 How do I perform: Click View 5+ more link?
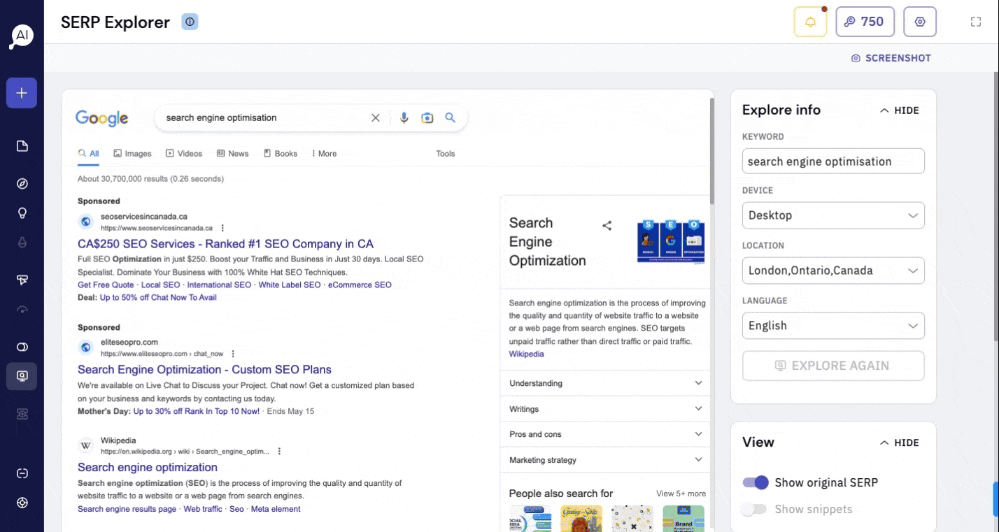[x=681, y=494]
